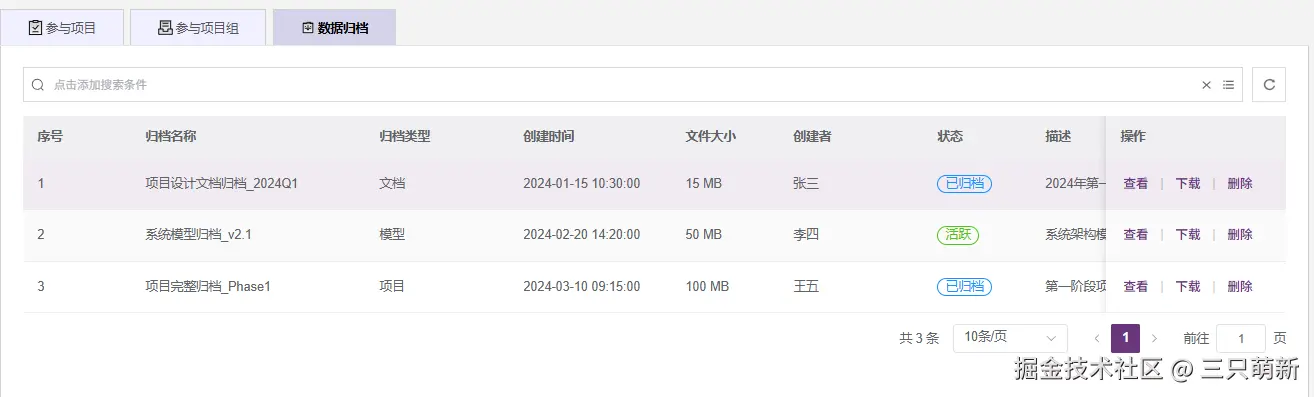
Task: Clear search conditions with the X icon
Action: click(1206, 85)
